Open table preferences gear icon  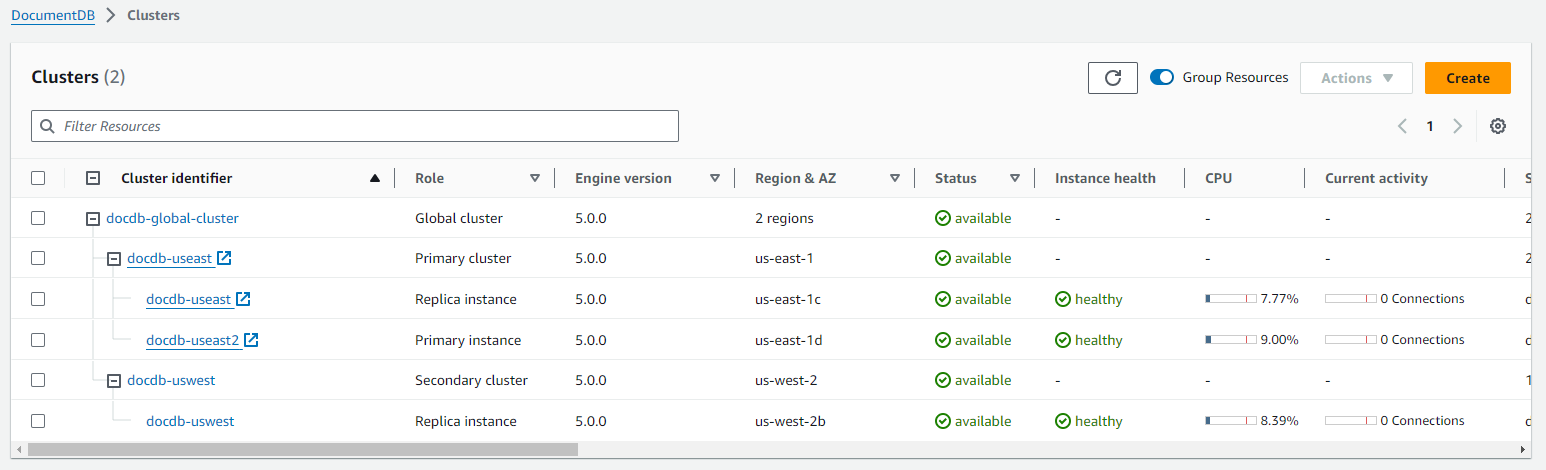pos(1497,126)
